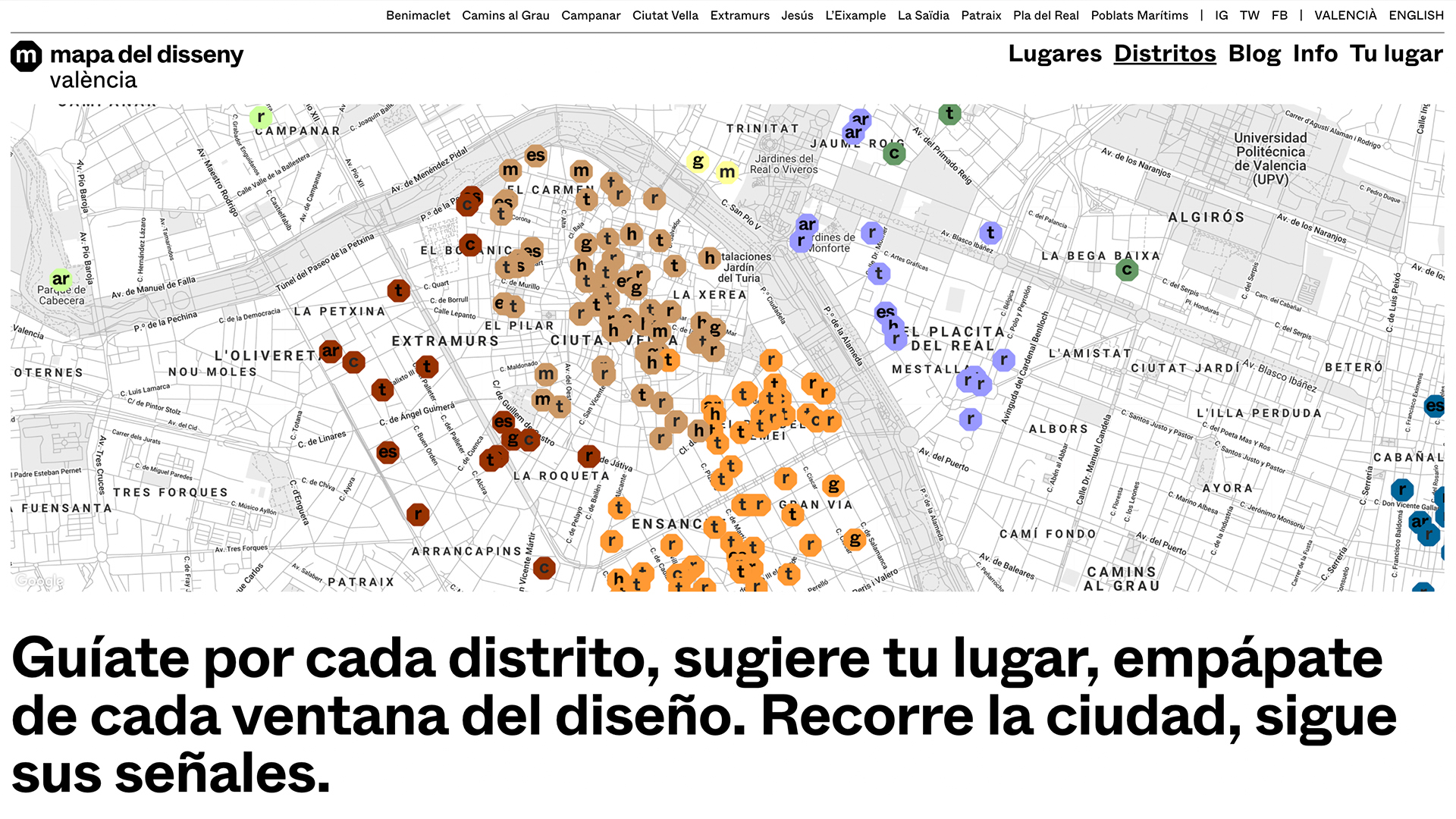Click the orange "g" marker above Gran Via
Screen dimensions: 1456x819
coord(833,485)
